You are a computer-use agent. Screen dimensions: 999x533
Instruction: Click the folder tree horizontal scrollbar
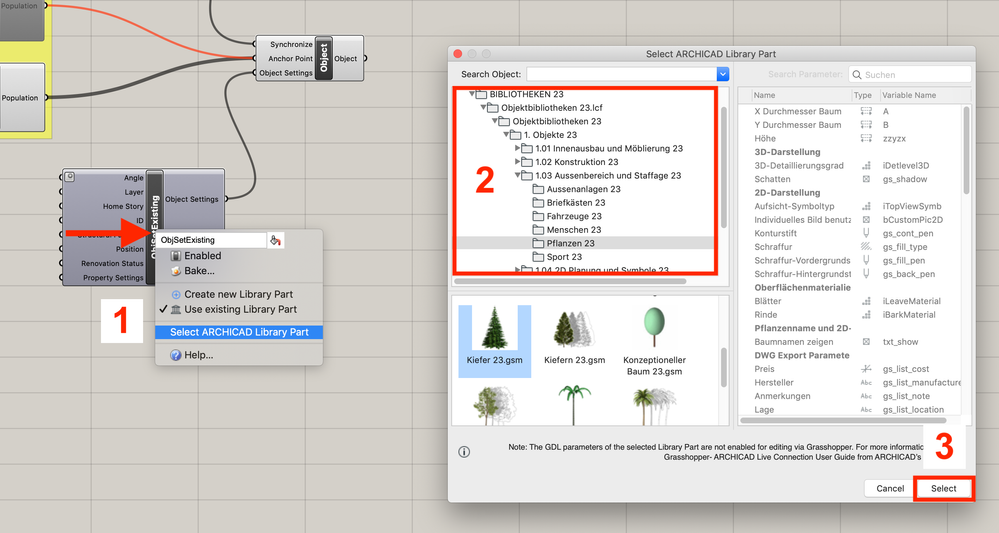tap(570, 281)
